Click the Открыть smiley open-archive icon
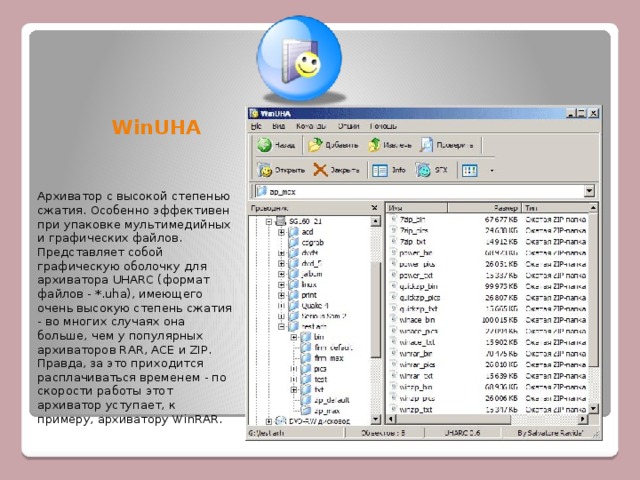The height and width of the screenshot is (480, 640). 264,170
